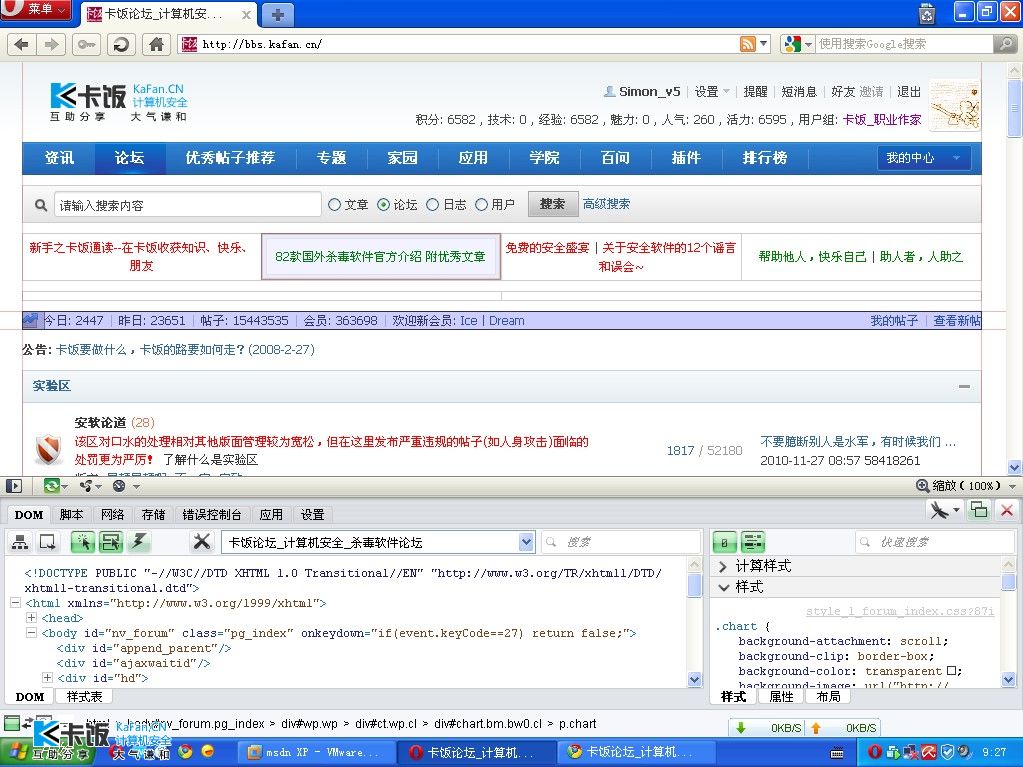Screen dimensions: 1023x767
Task: Open the Opera Unite icon in status bar
Action: [87, 486]
